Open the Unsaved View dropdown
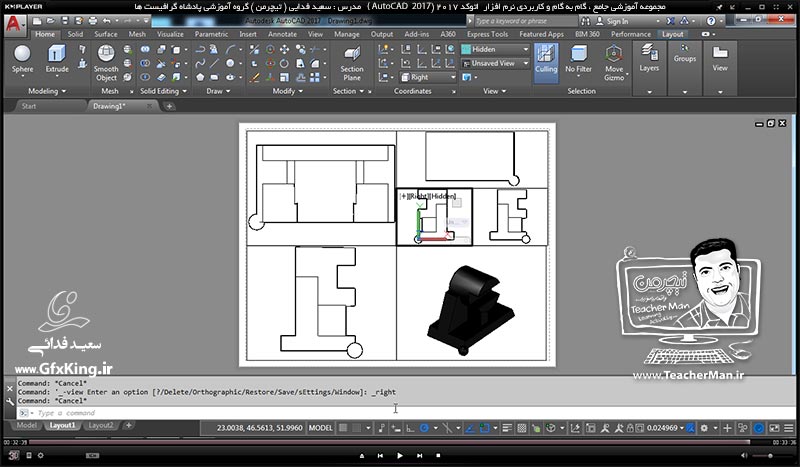Screen dimensions: 800x467 pyautogui.click(x=495, y=63)
